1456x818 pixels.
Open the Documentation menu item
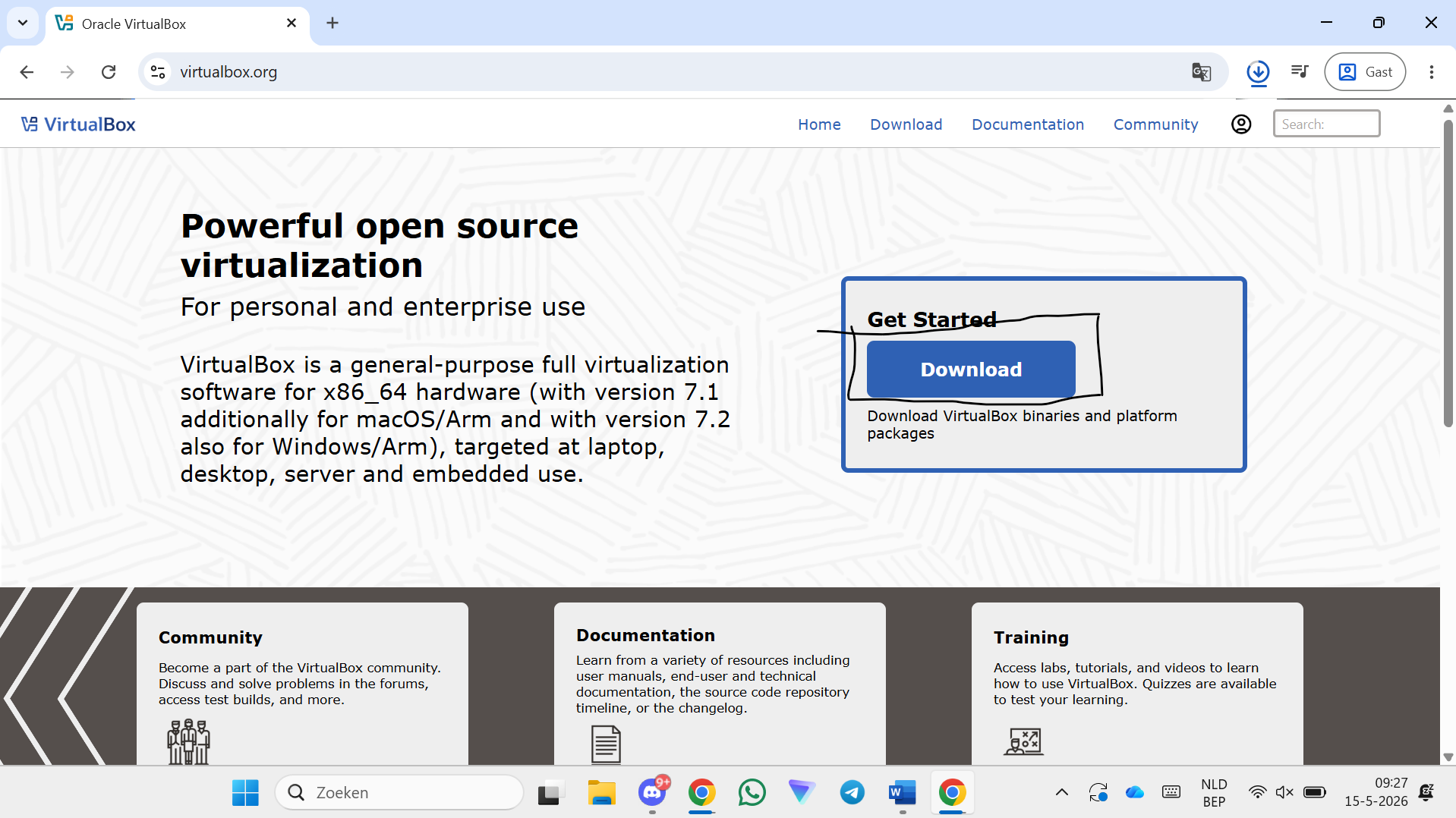(x=1028, y=124)
